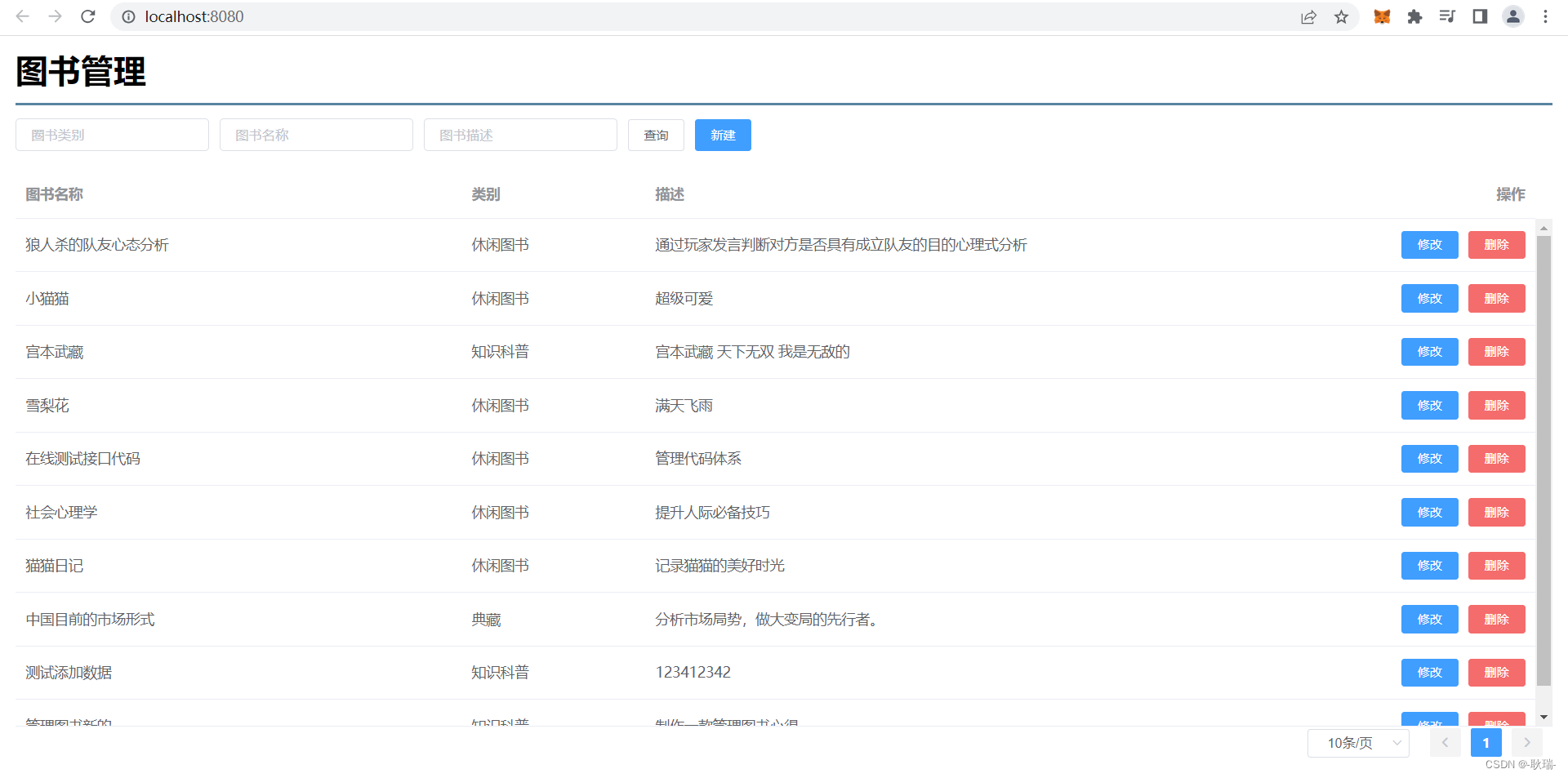Viewport: 1568px width, 778px height.
Task: View site information icon in address bar
Action: pos(128,16)
